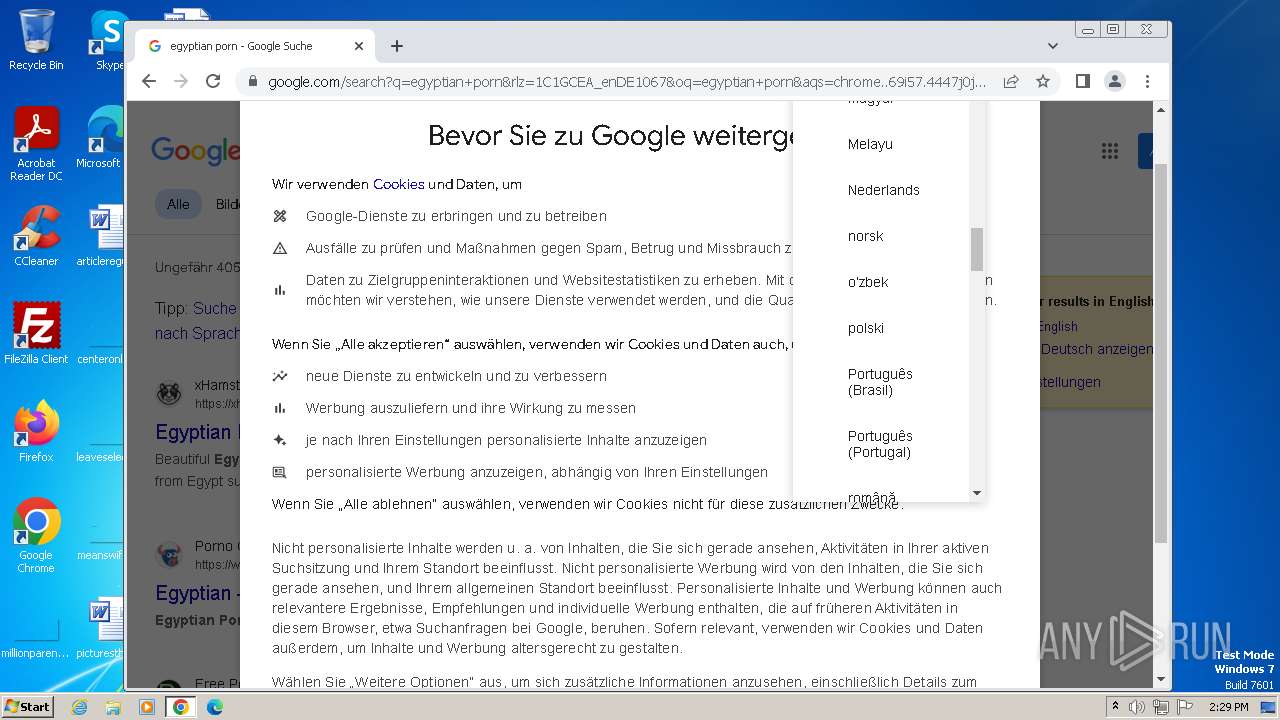
Task: Open the share page icon in address bar
Action: 1011,81
